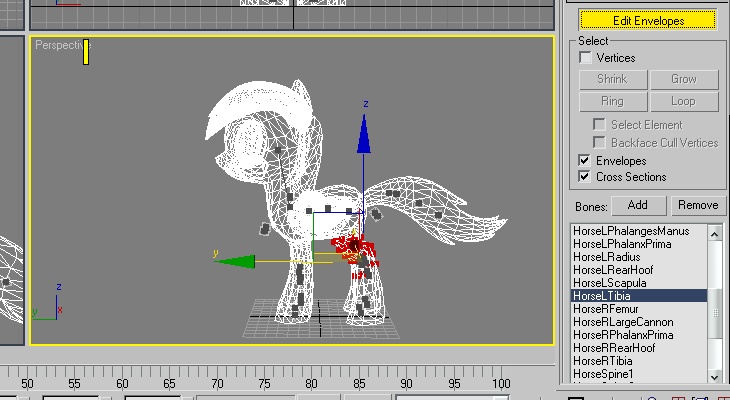Click frame 55 on the timeline
This screenshot has height=400, width=730.
coord(74,384)
